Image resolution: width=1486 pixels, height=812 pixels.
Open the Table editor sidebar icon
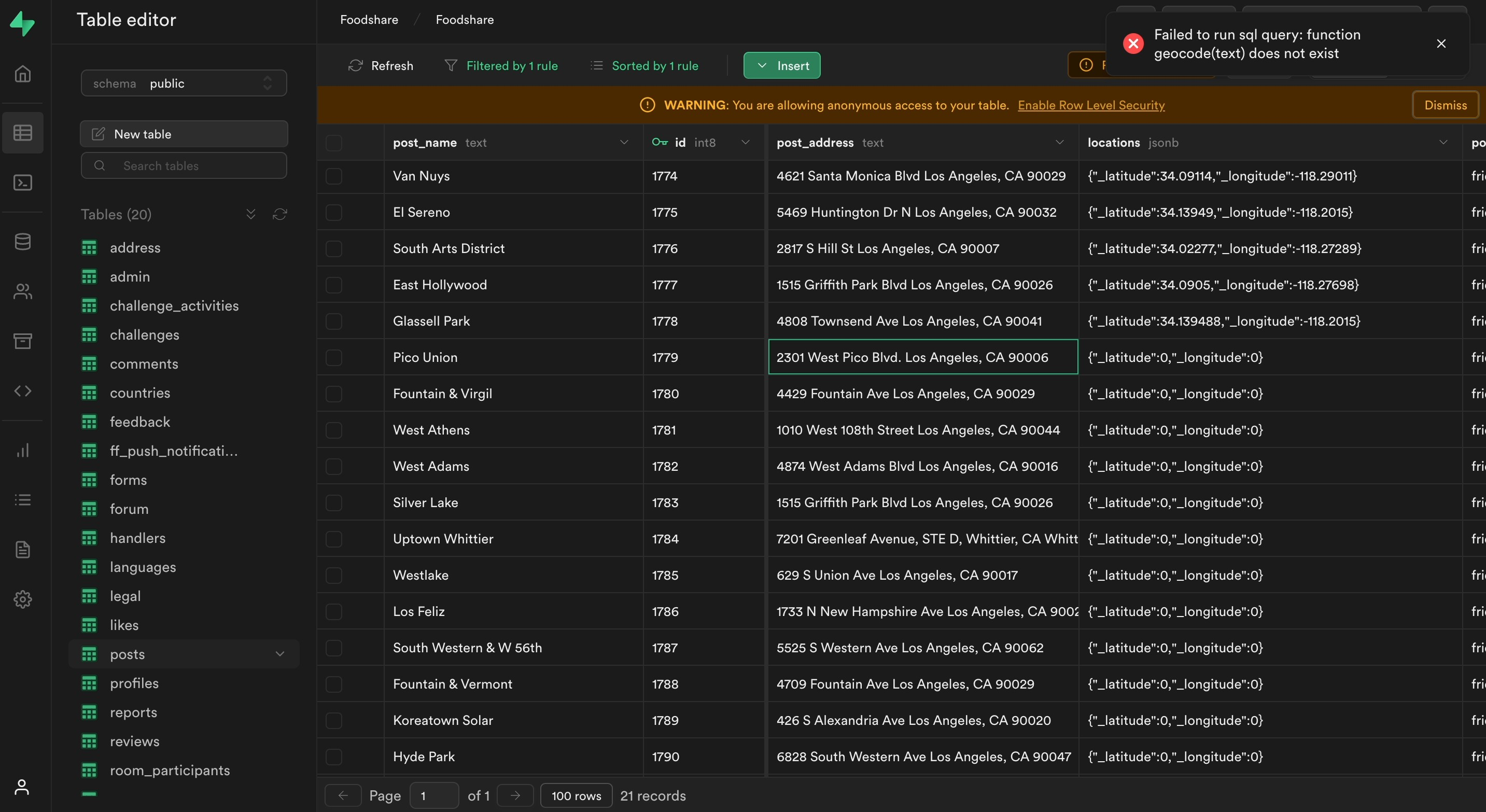[22, 133]
